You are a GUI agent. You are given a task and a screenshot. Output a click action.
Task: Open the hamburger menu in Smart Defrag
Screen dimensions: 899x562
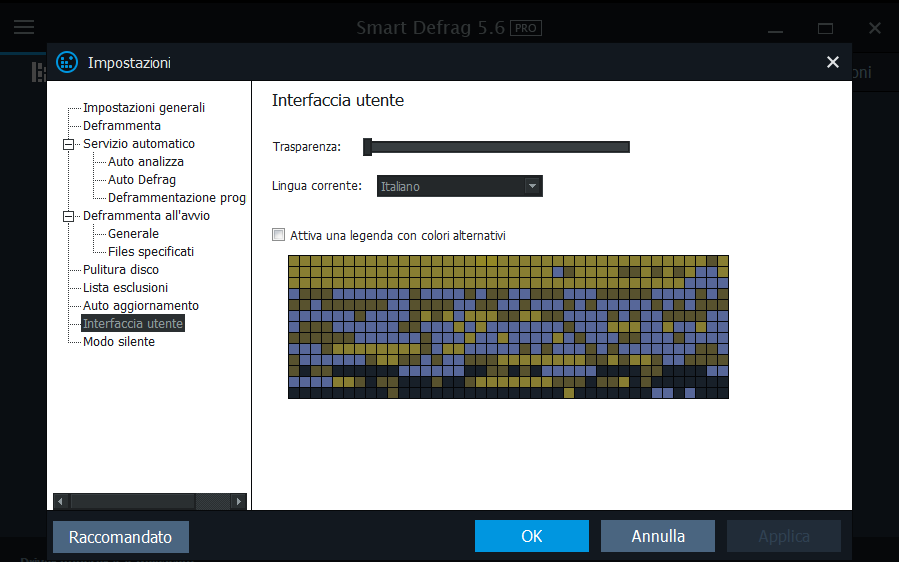point(24,27)
